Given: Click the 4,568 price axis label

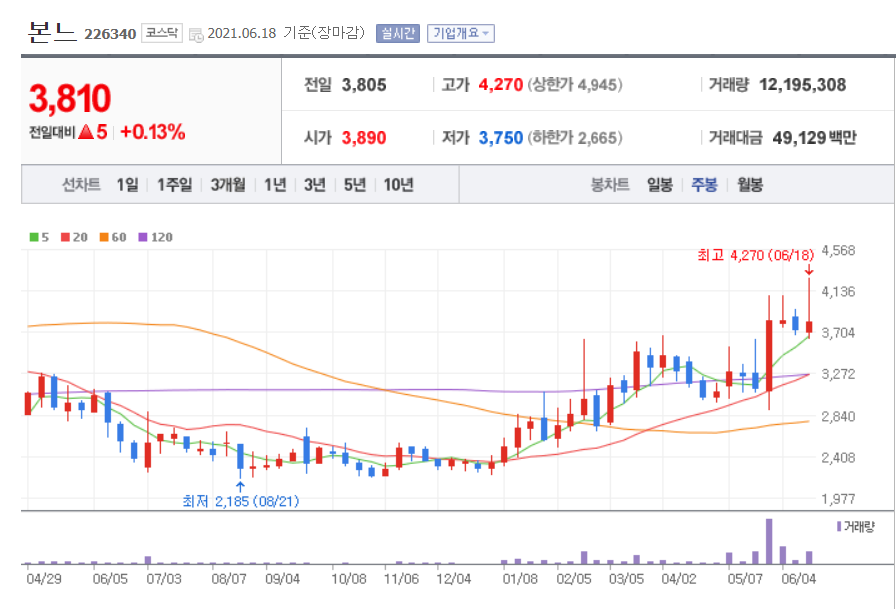Looking at the screenshot, I should pyautogui.click(x=838, y=250).
